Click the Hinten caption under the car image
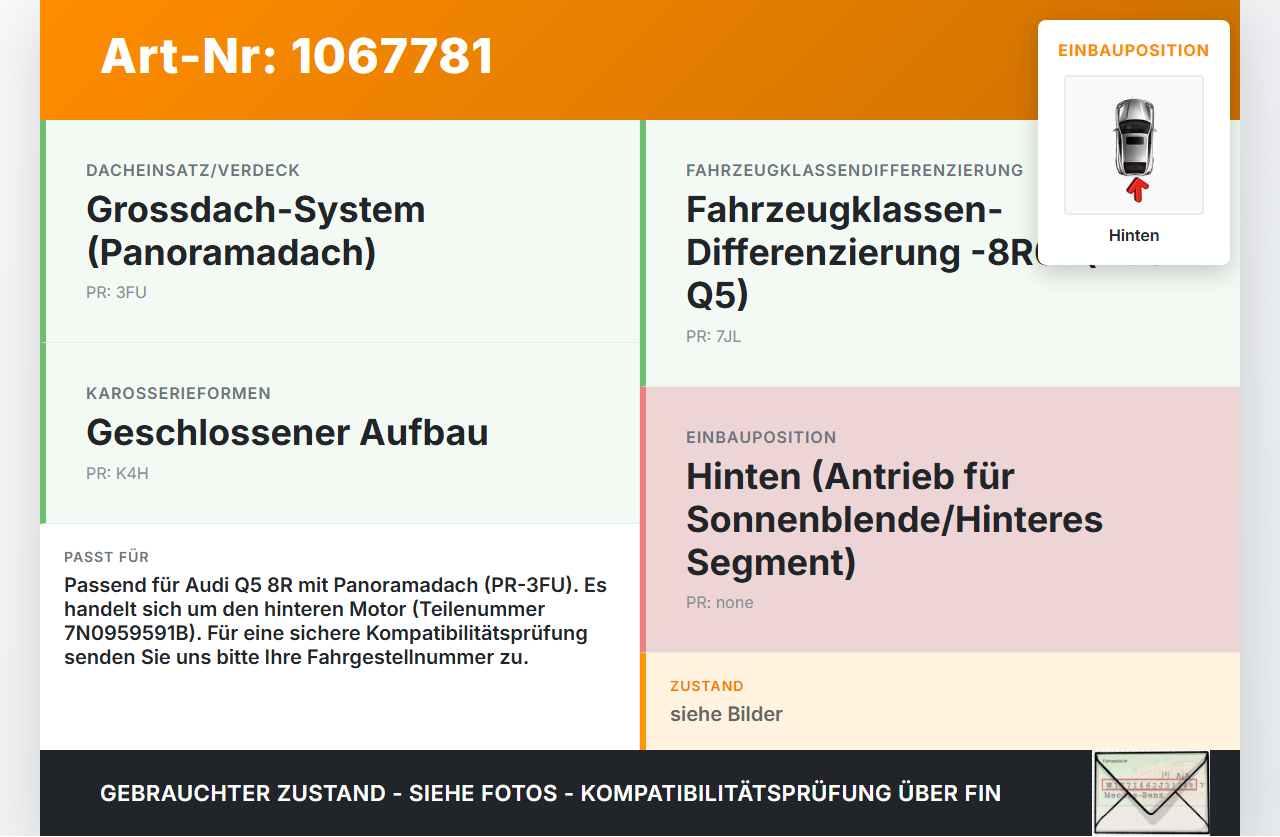 pos(1134,236)
